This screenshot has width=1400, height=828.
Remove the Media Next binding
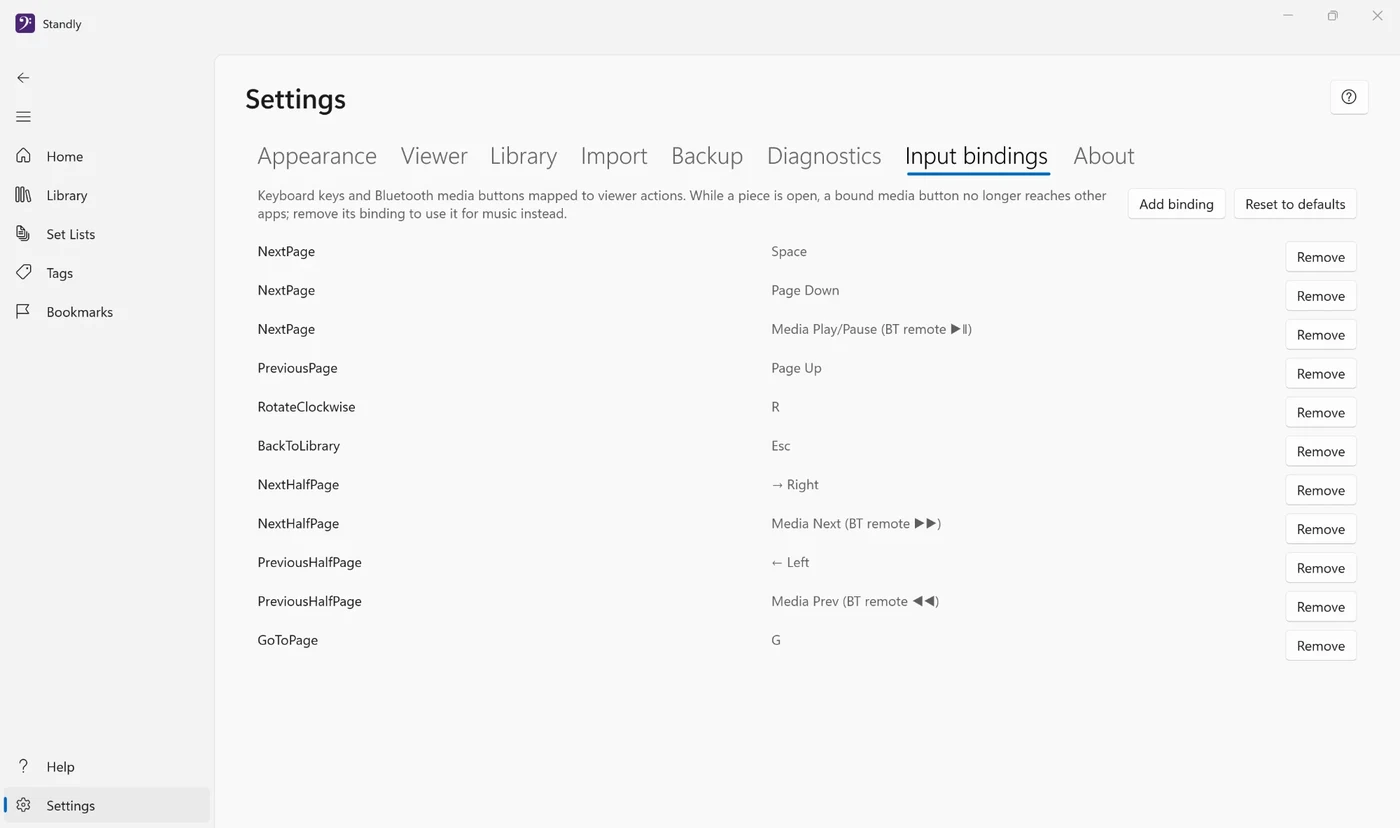point(1321,529)
